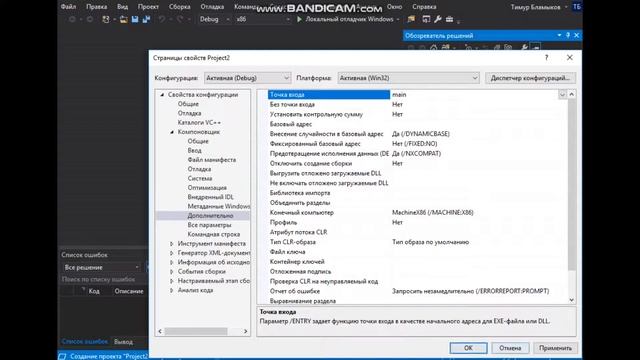The height and width of the screenshot is (360, 640).
Task: Close the Обозреватель решений panel
Action: tap(576, 36)
